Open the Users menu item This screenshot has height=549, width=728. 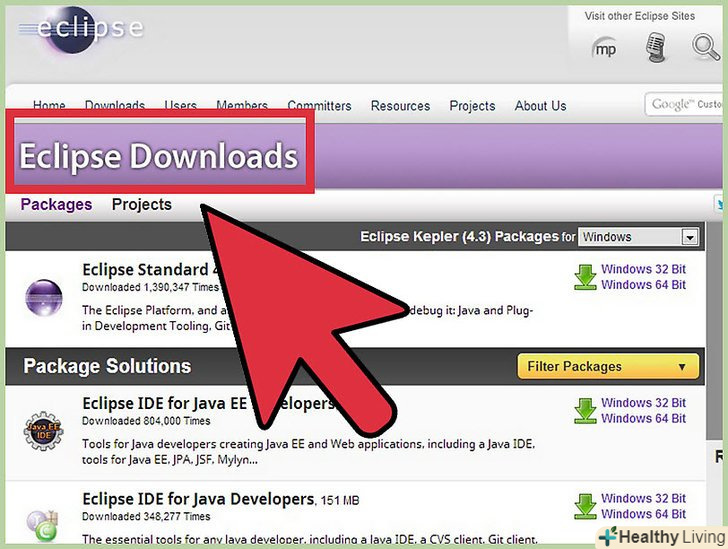point(180,106)
